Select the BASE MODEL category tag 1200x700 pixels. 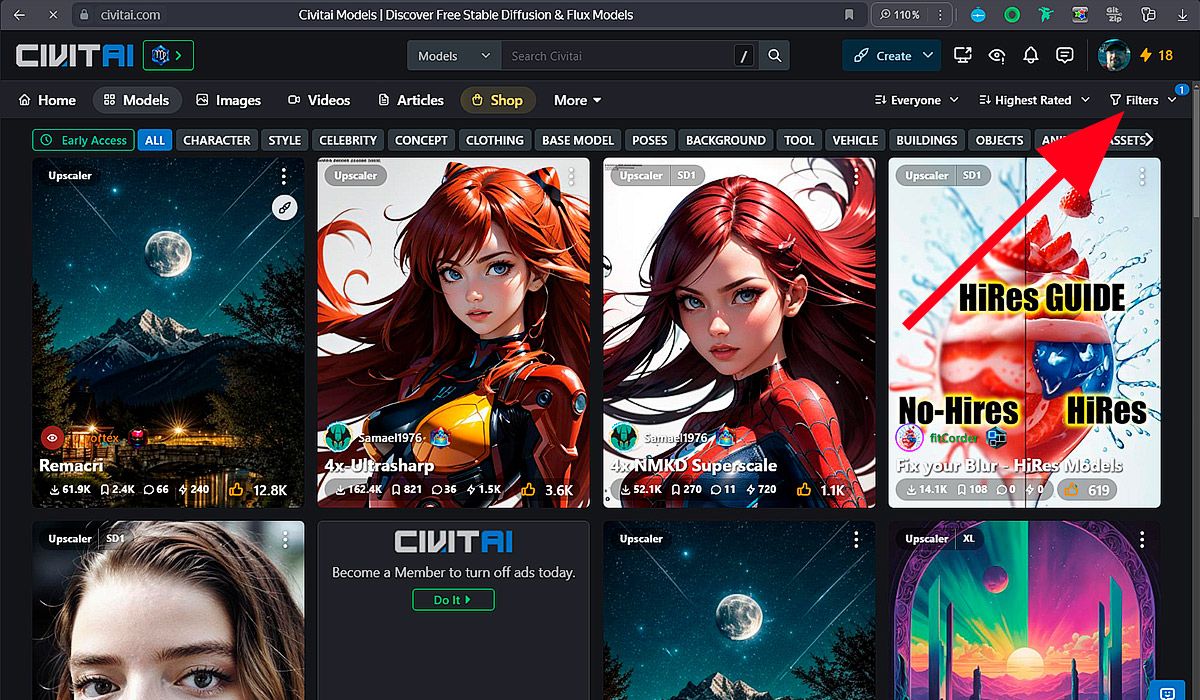point(577,140)
